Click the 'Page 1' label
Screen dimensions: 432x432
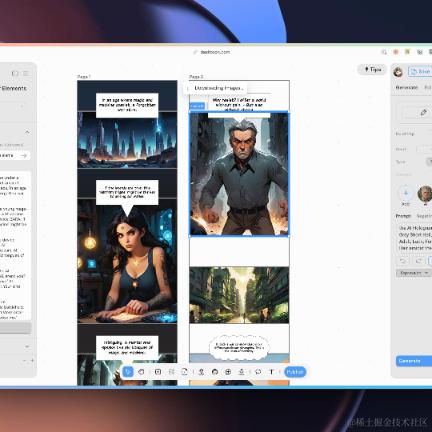(84, 77)
